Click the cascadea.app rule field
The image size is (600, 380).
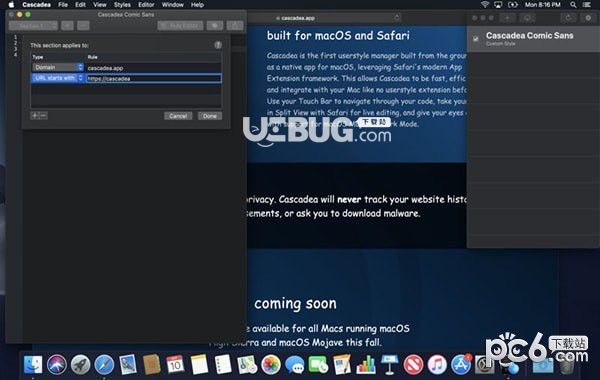click(154, 68)
